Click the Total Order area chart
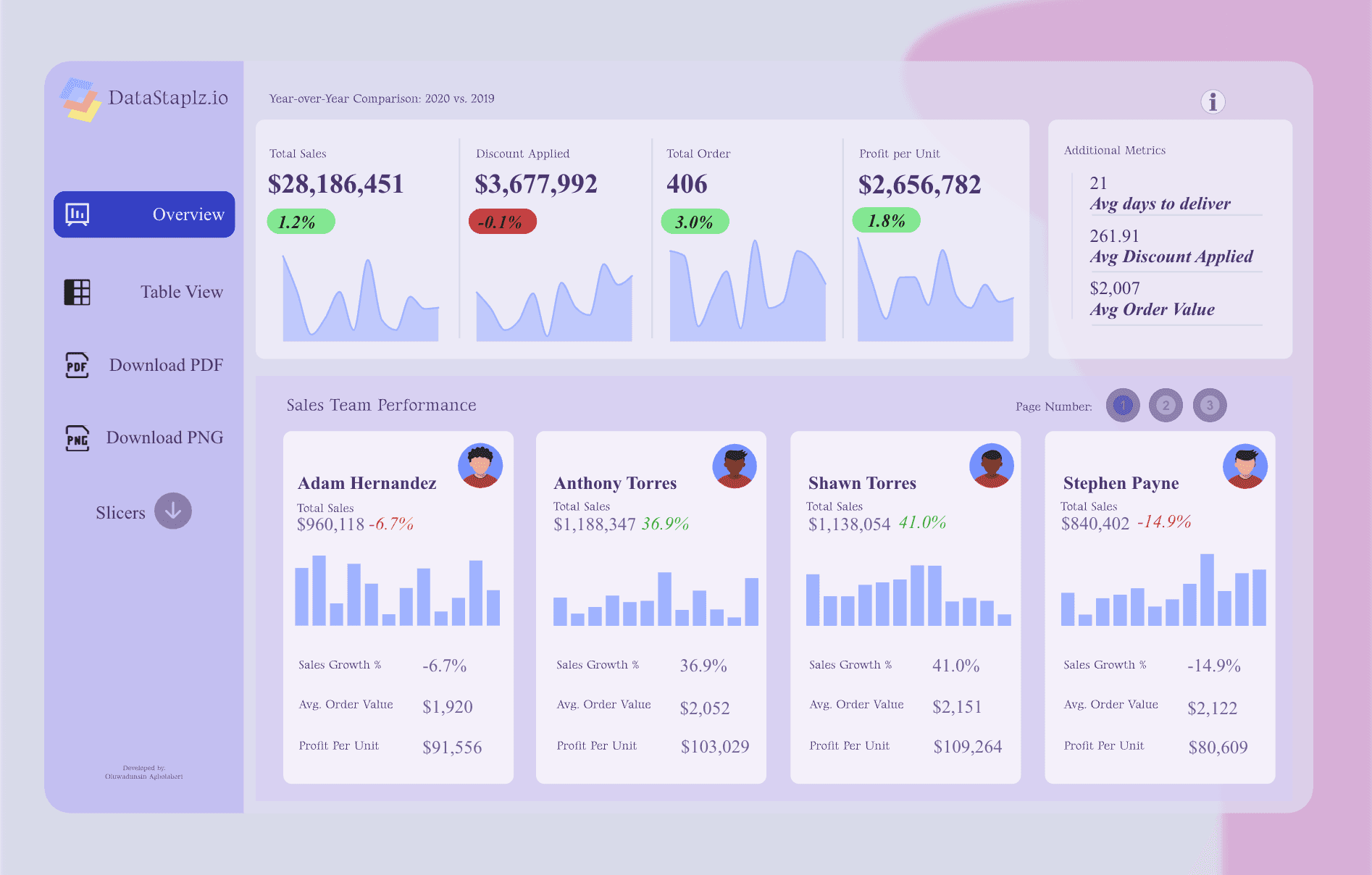 click(748, 290)
